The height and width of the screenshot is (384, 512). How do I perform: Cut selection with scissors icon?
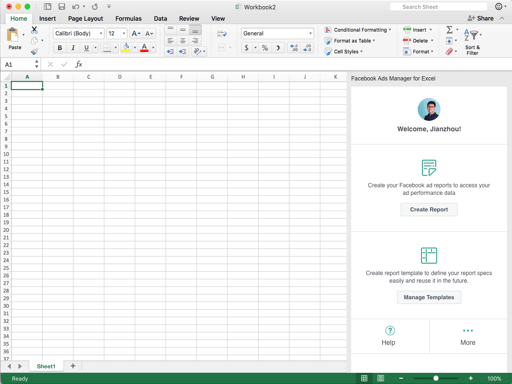pyautogui.click(x=34, y=30)
